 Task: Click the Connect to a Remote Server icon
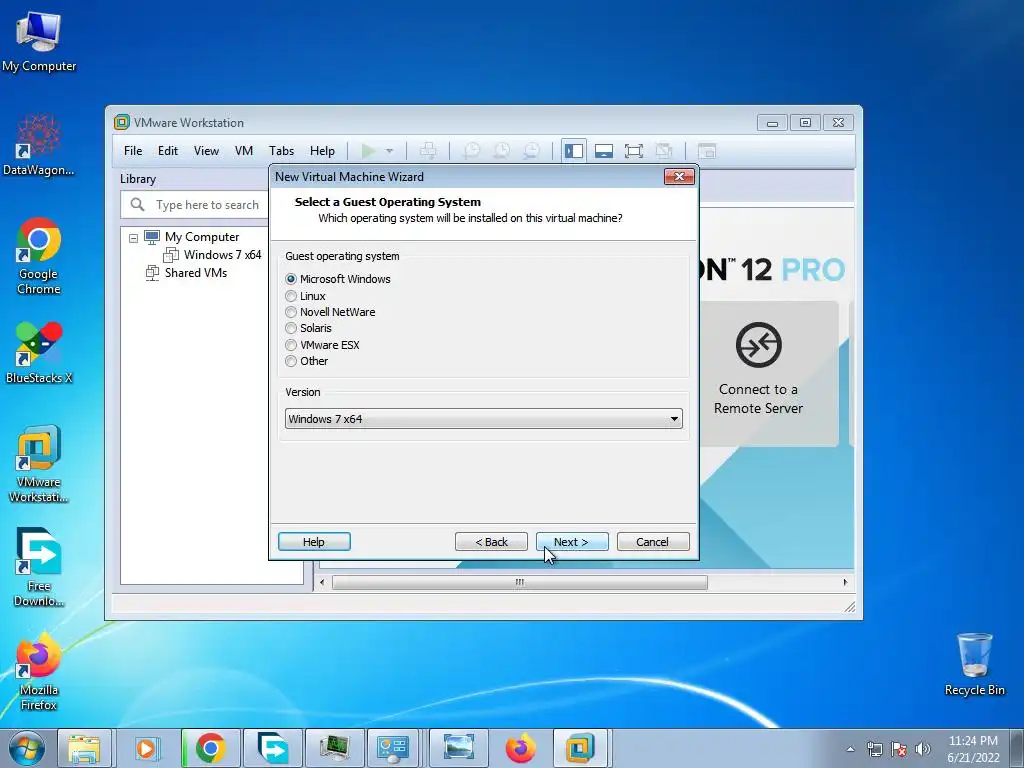(x=758, y=345)
